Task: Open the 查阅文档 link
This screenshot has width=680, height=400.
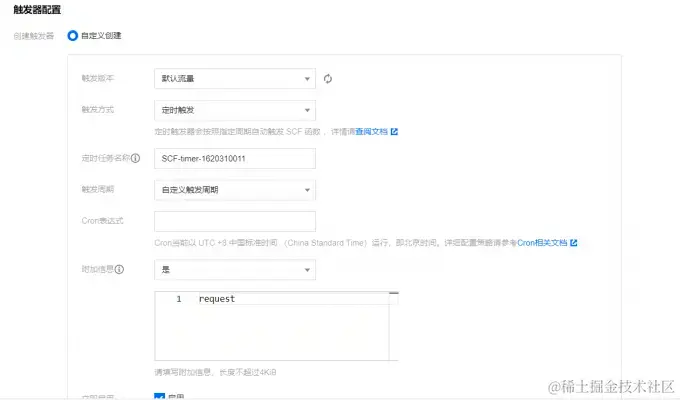Action: [371, 131]
